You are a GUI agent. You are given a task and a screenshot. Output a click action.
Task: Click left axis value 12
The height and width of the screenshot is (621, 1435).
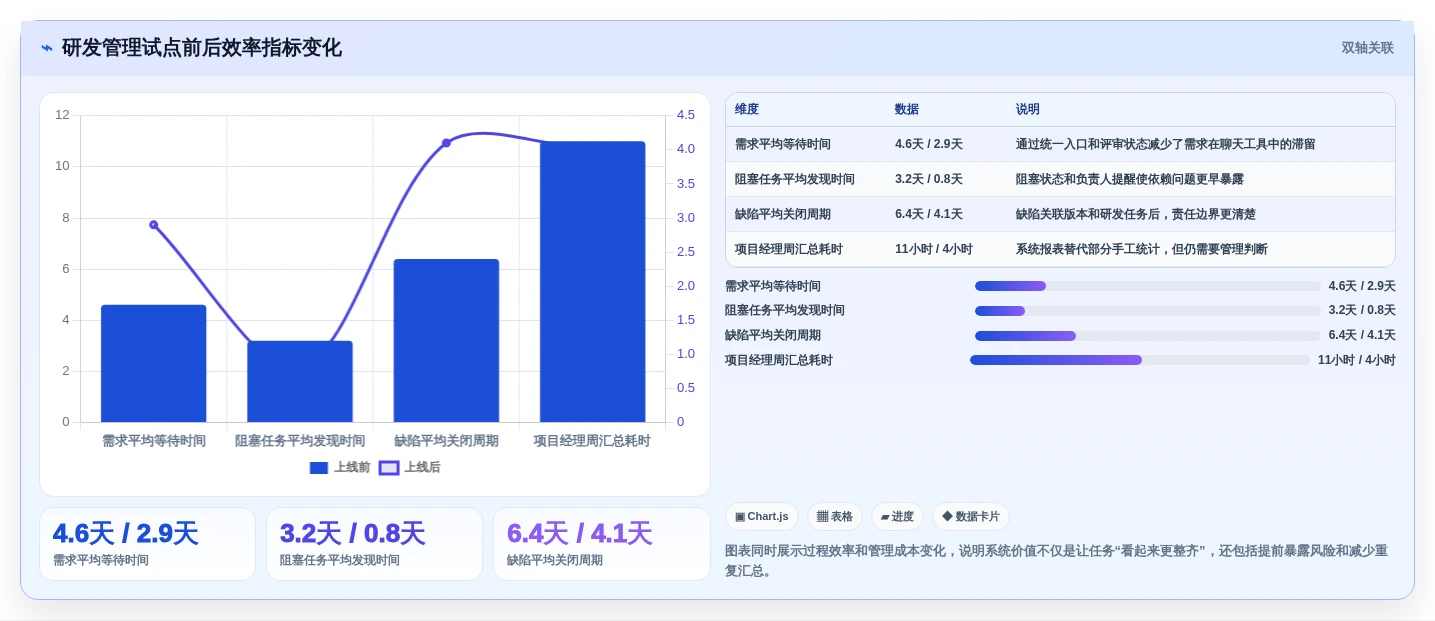(62, 115)
